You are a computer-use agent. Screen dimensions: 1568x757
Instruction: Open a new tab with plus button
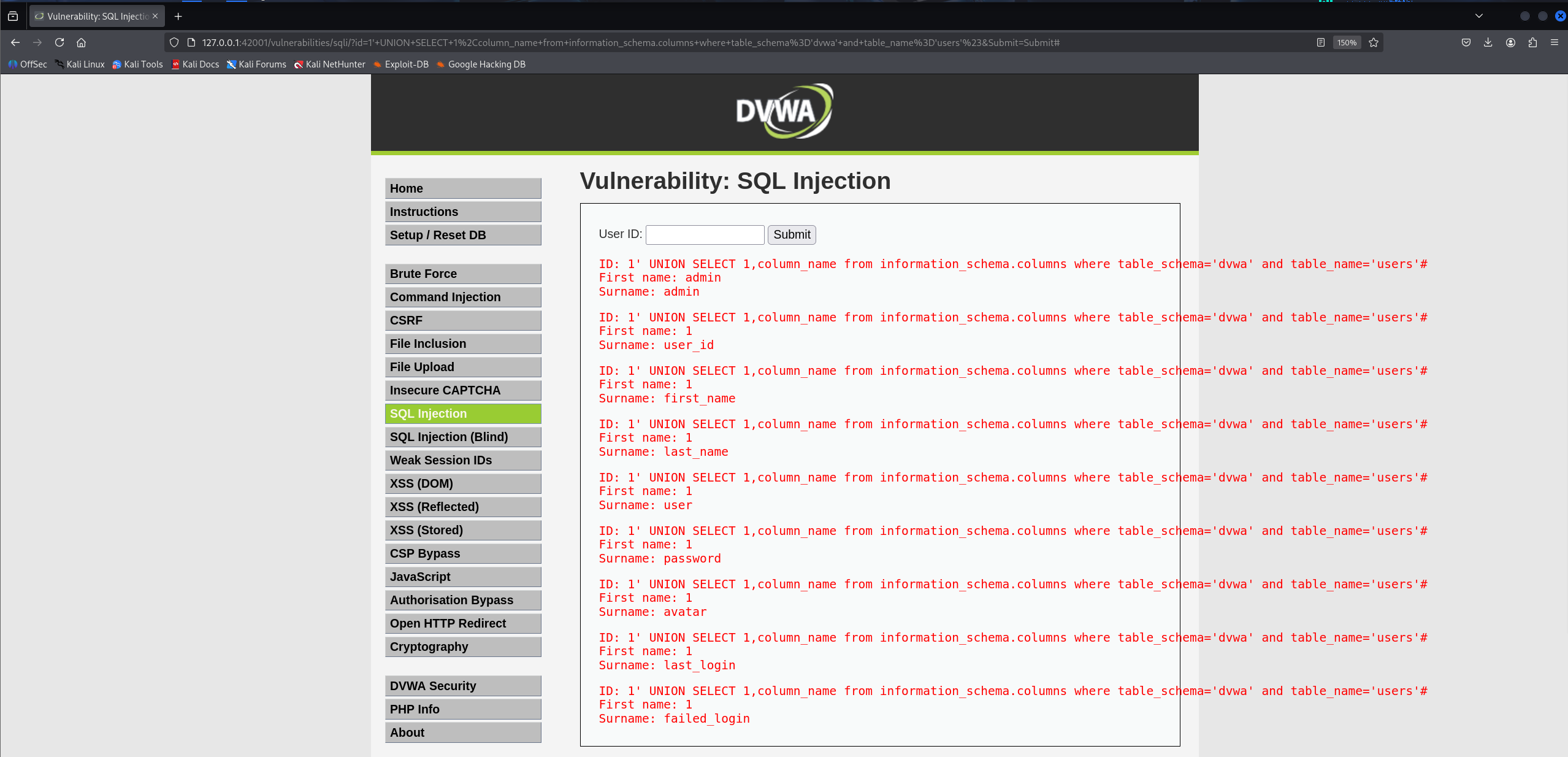pos(178,16)
